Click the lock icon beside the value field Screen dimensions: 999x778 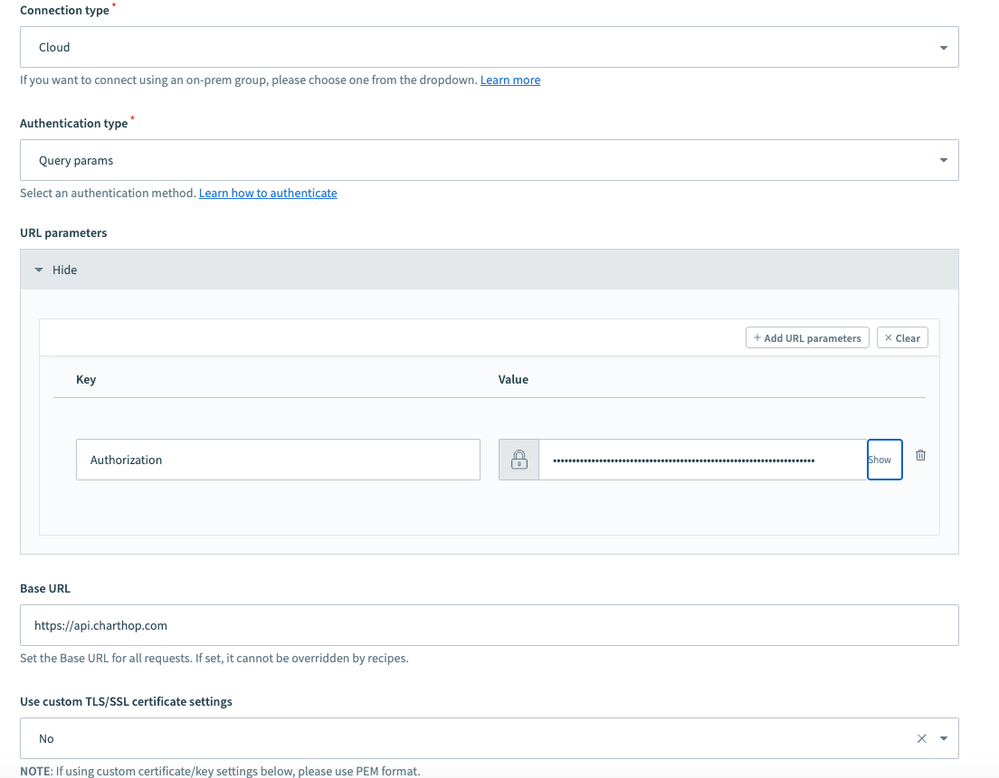coord(519,460)
